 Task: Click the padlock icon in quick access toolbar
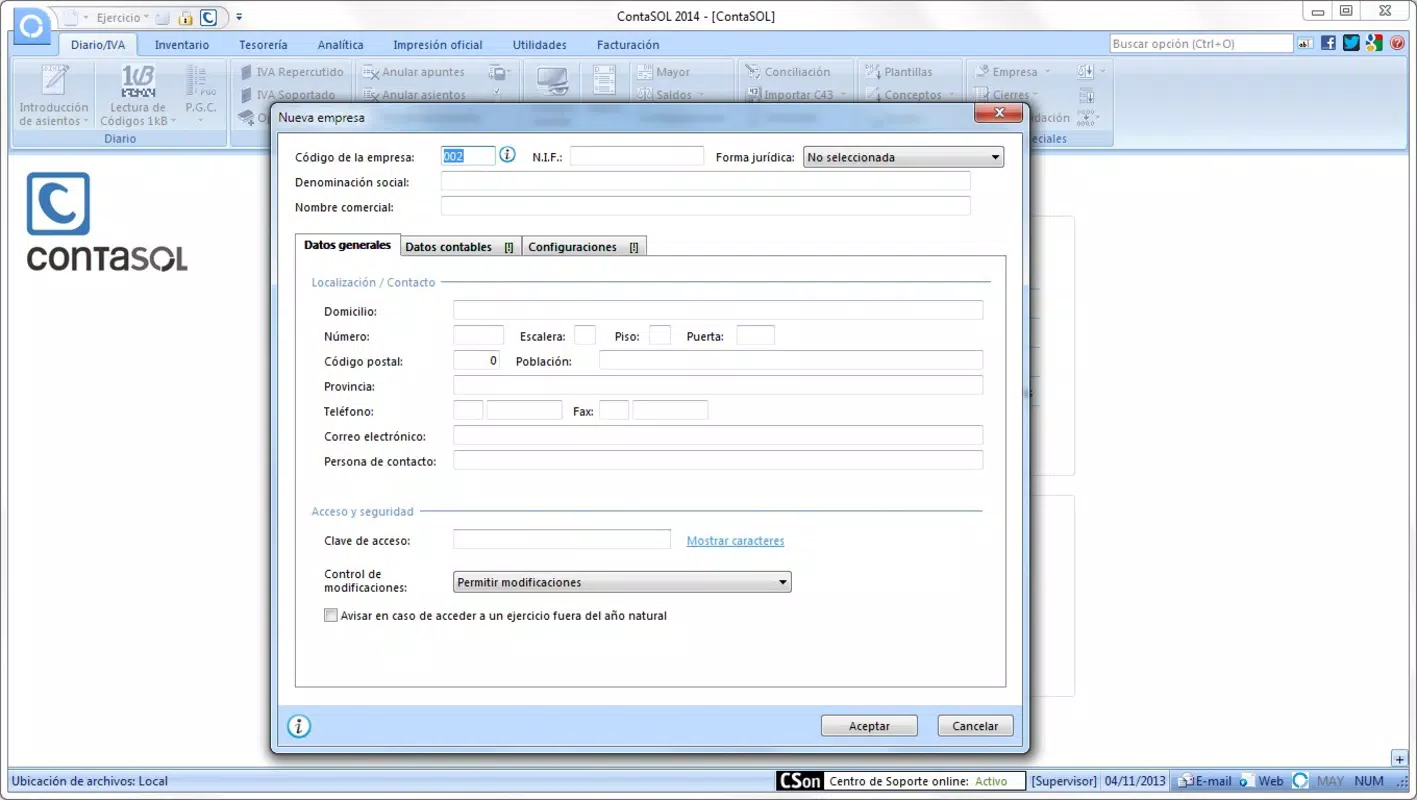[x=185, y=18]
